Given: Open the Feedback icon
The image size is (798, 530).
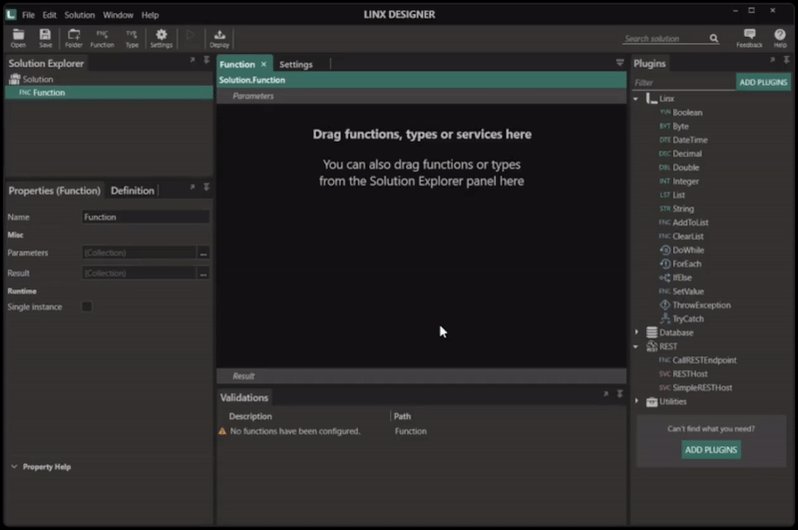Looking at the screenshot, I should tap(749, 38).
